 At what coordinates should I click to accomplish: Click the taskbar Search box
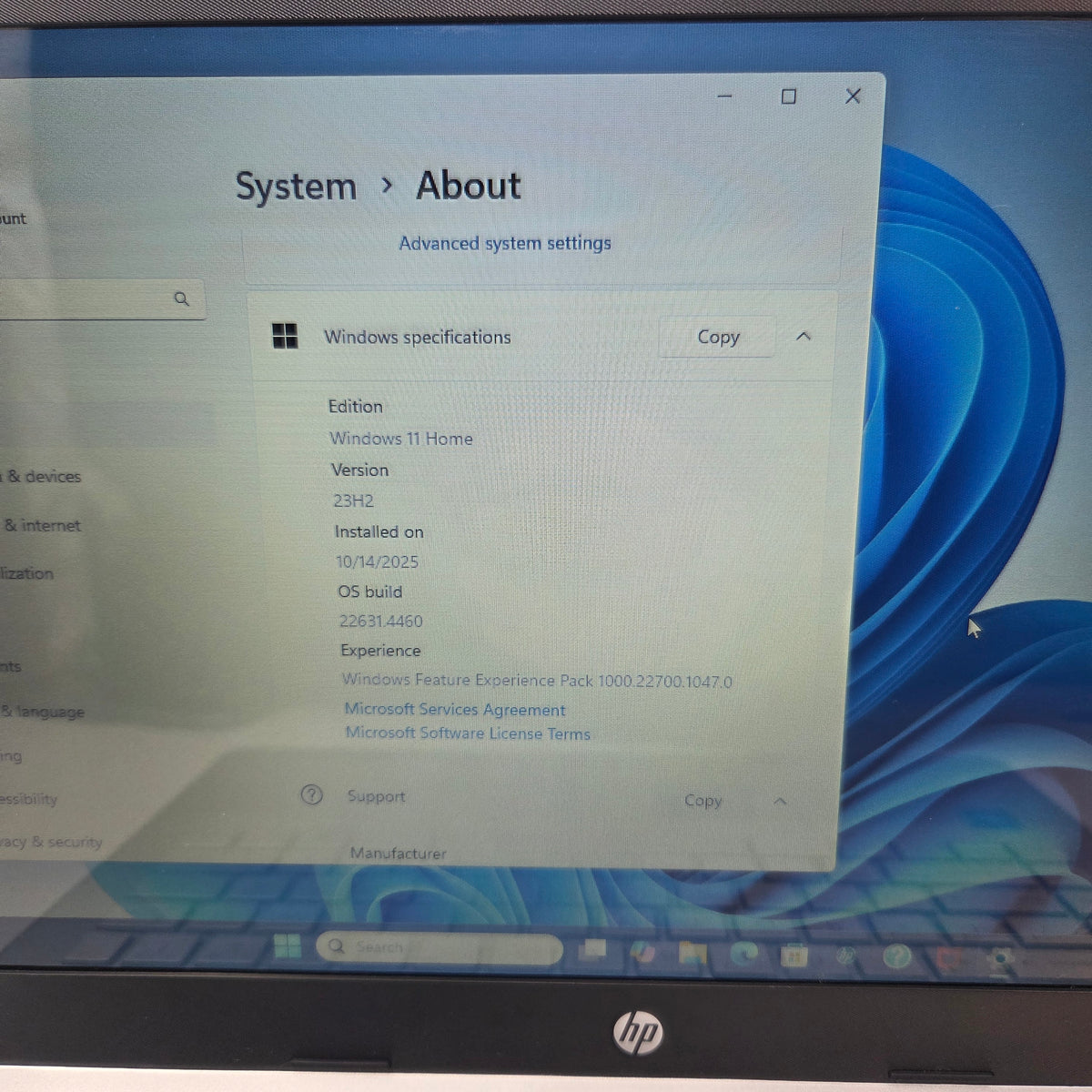point(440,948)
